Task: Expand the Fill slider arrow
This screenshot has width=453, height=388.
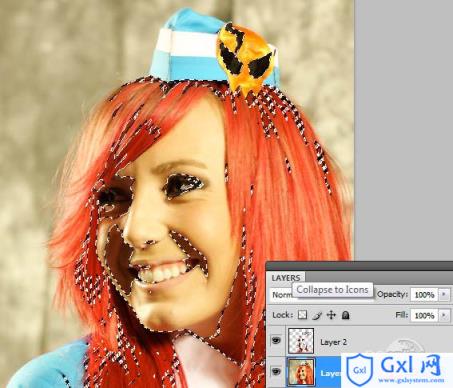Action: pyautogui.click(x=444, y=315)
